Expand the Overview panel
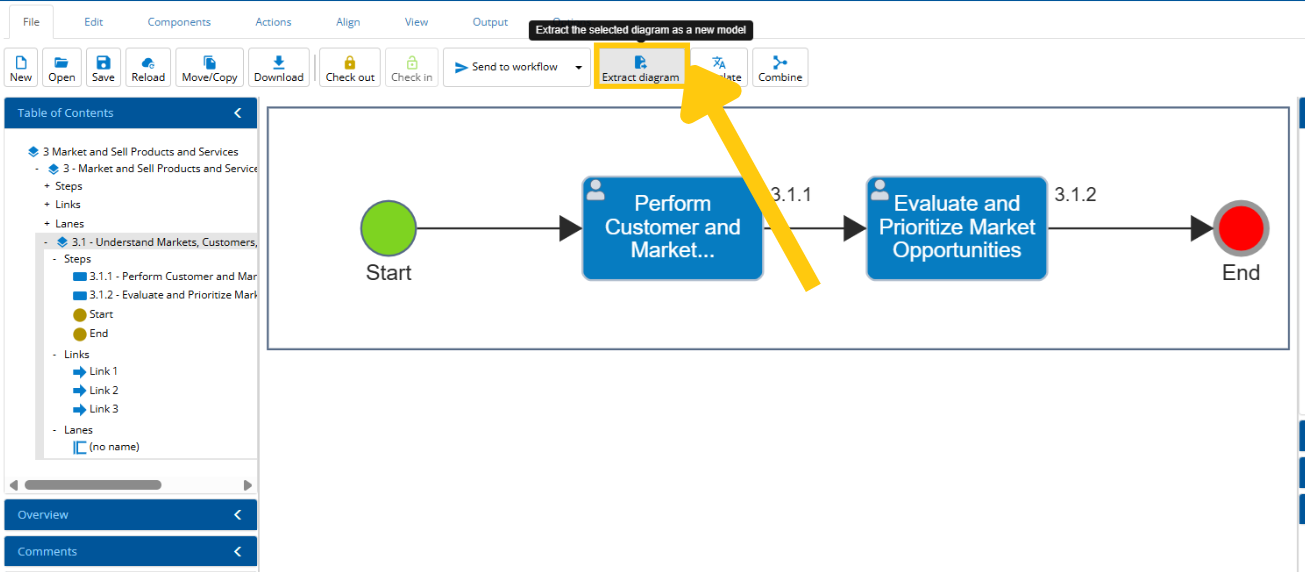The image size is (1305, 572). (x=237, y=515)
